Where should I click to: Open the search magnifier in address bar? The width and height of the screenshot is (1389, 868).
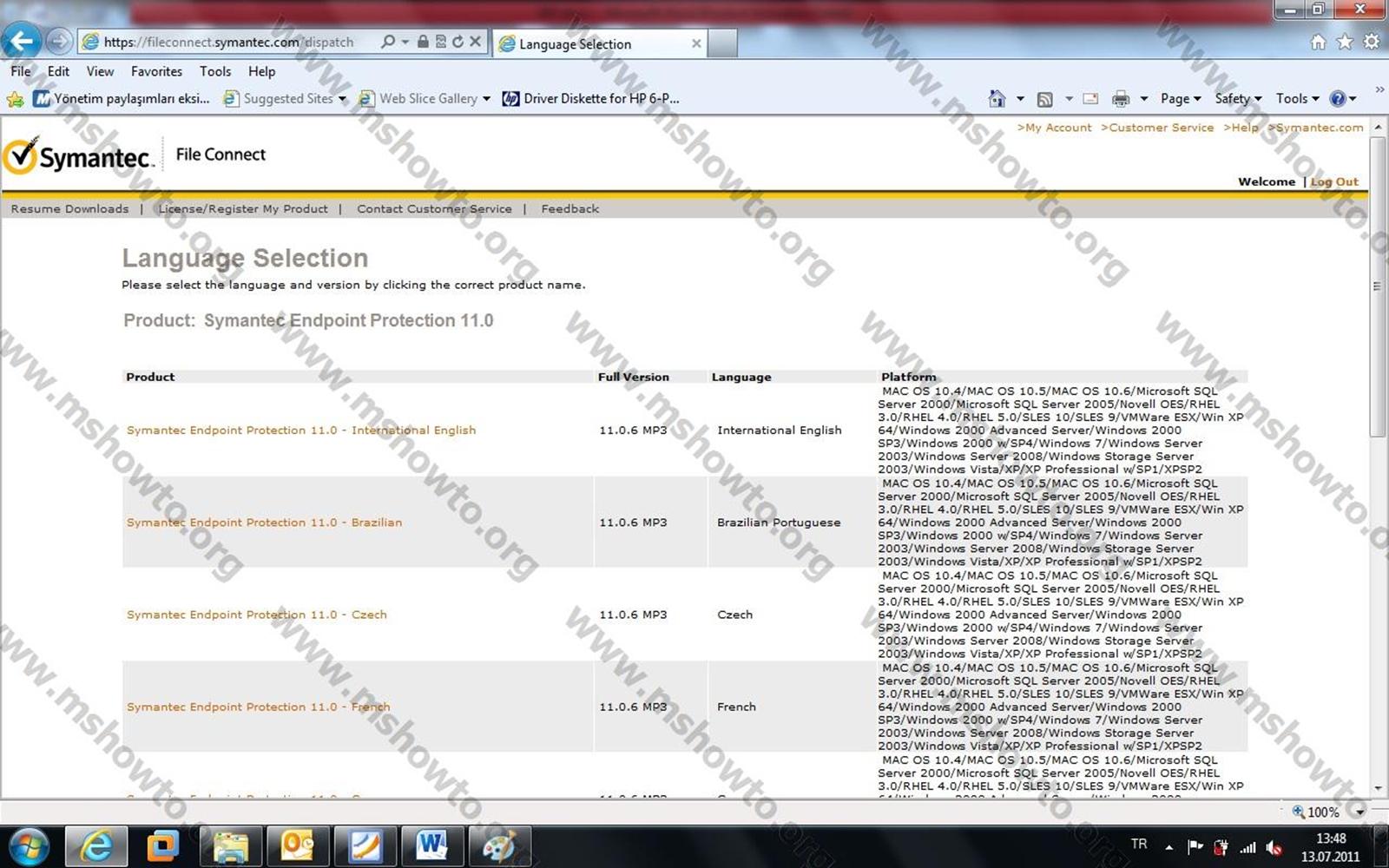388,42
